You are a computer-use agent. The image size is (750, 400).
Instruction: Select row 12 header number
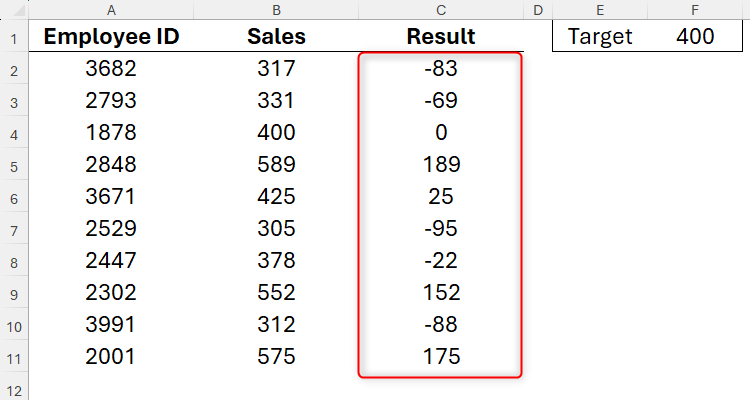click(14, 388)
